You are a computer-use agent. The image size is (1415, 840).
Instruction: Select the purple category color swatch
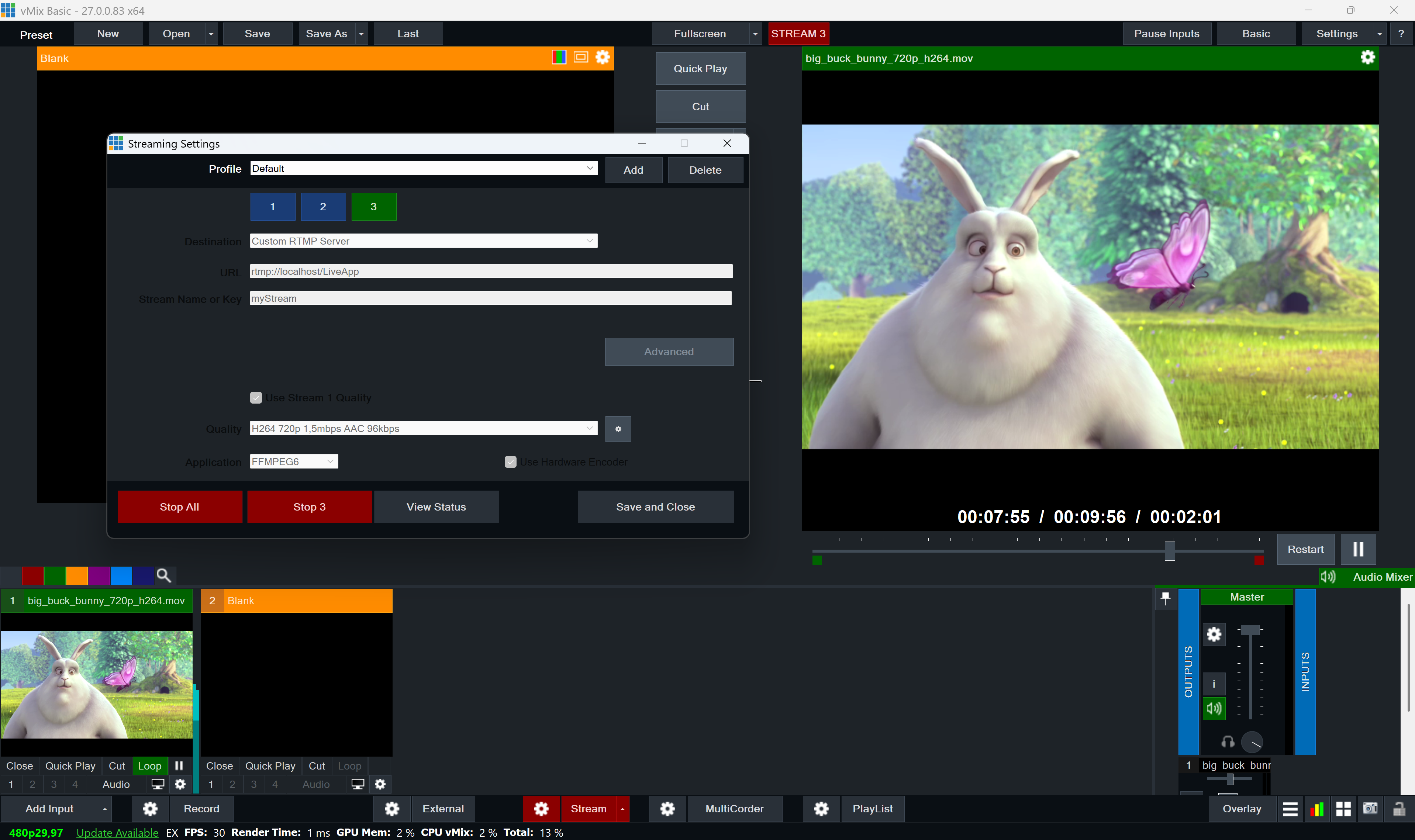[x=99, y=575]
